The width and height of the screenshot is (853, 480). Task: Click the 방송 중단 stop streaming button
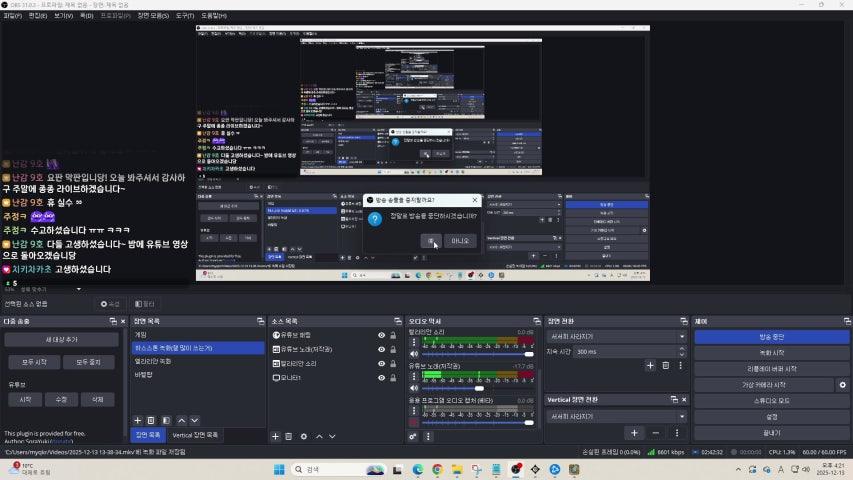coord(771,337)
